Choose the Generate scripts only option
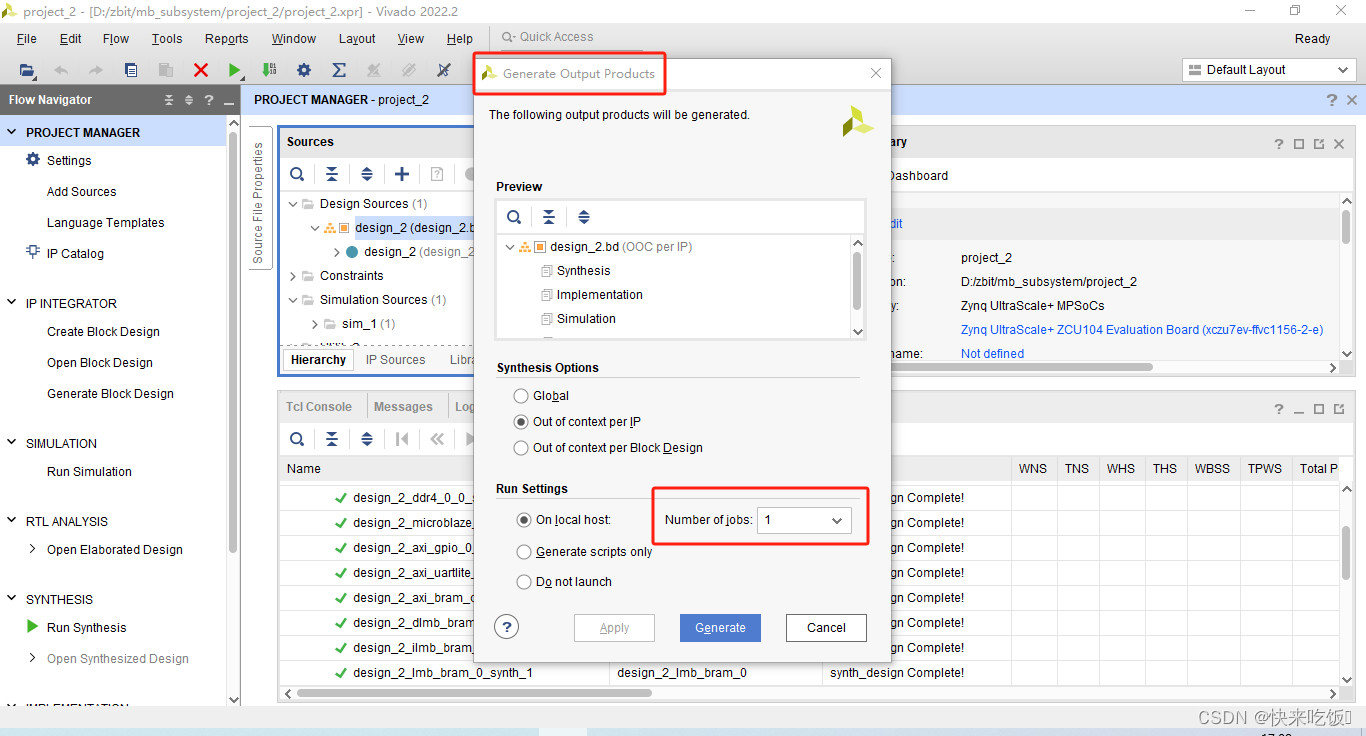Screen dimensions: 1366x736 (524, 551)
